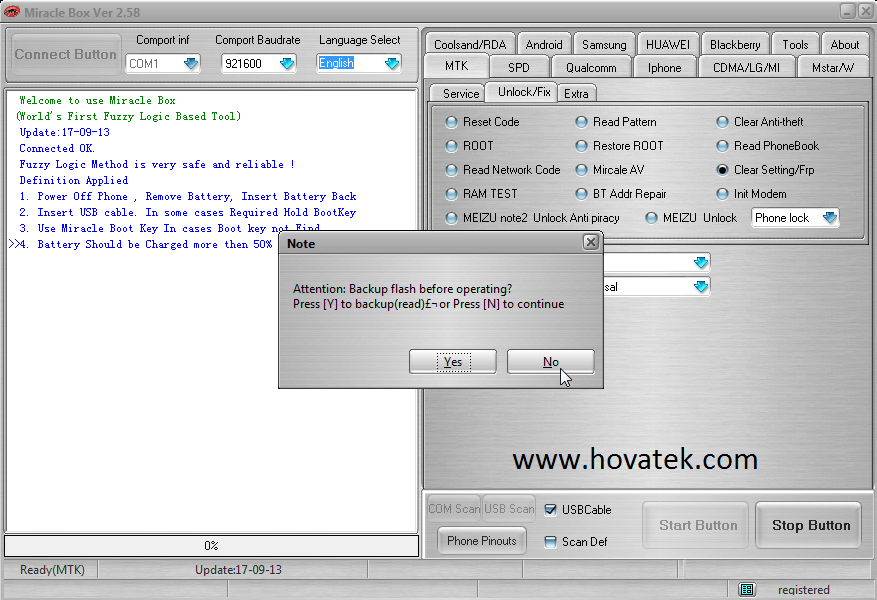The width and height of the screenshot is (877, 600).
Task: Switch to the SPD tab
Action: tap(518, 68)
